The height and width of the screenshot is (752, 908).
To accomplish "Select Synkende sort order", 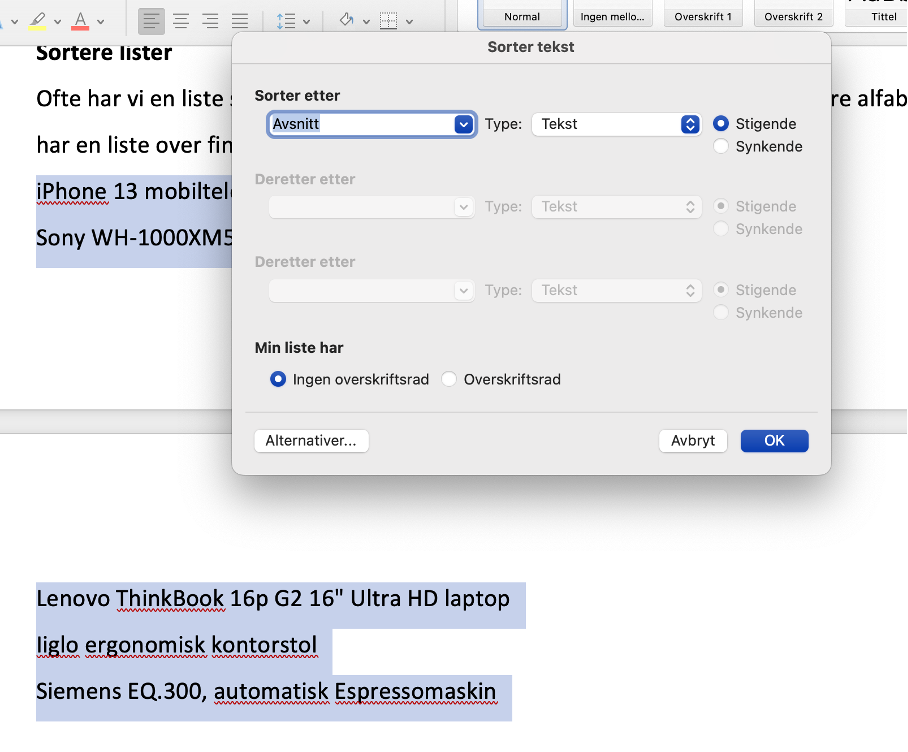I will coord(721,146).
